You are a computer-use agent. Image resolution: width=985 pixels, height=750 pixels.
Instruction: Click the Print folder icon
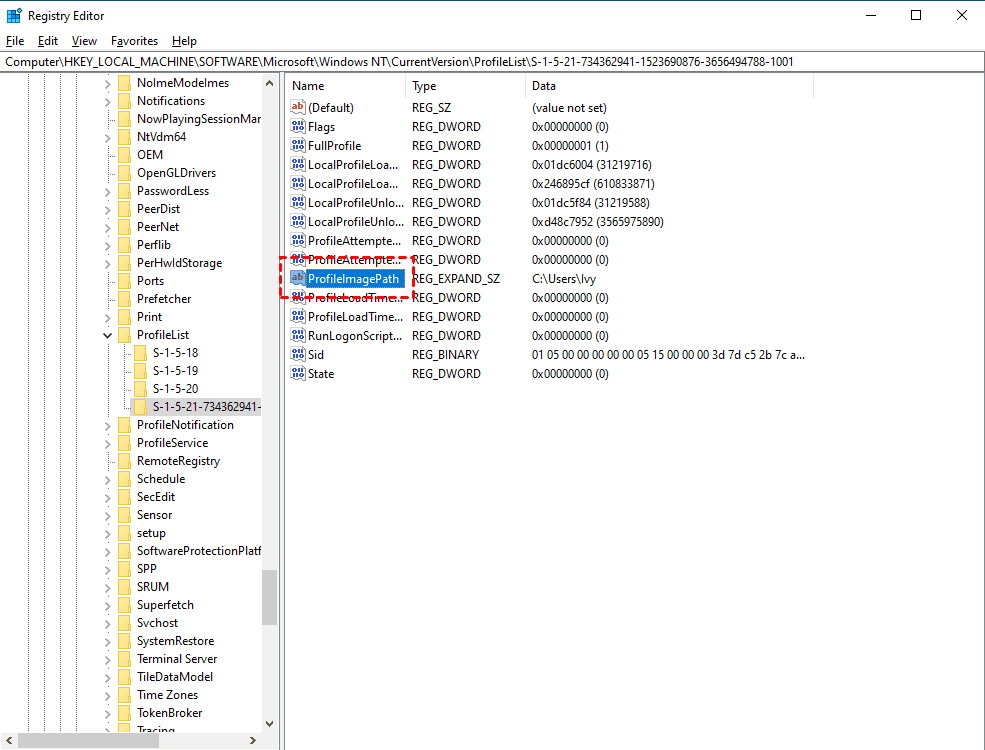click(124, 317)
